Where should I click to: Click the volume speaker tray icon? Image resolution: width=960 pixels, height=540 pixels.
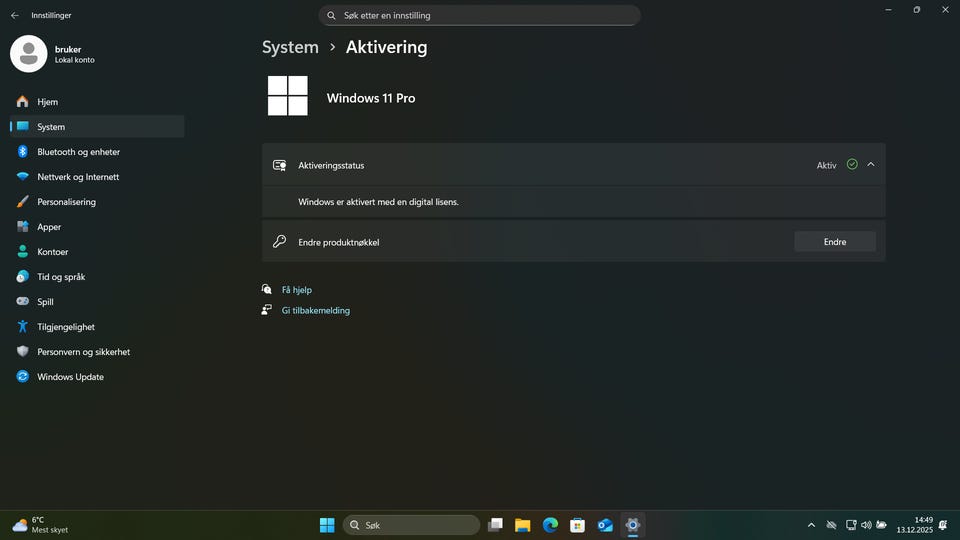tap(866, 525)
